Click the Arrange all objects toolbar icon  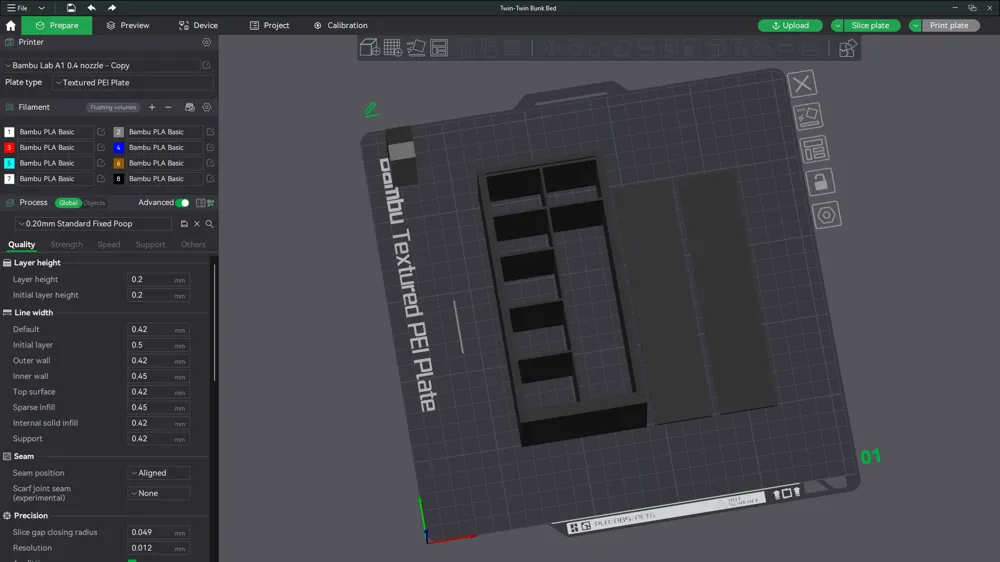coord(439,48)
